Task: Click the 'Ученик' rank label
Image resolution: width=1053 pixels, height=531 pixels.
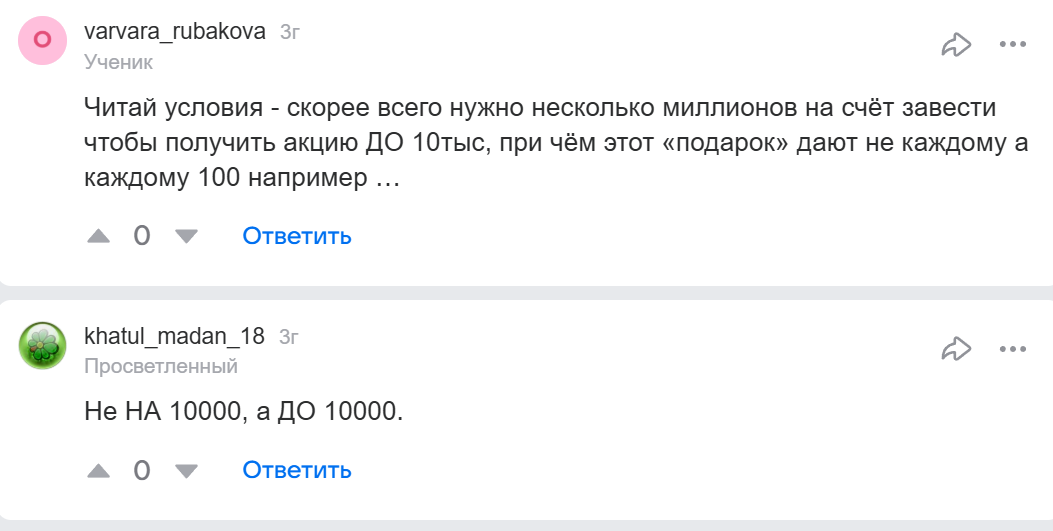Action: (118, 62)
